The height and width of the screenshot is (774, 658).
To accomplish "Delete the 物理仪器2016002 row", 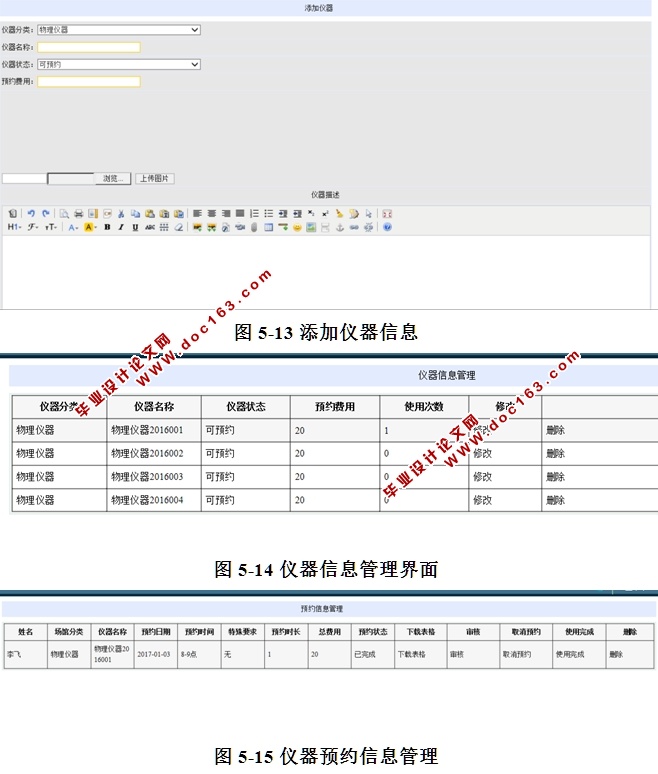I will coord(555,453).
